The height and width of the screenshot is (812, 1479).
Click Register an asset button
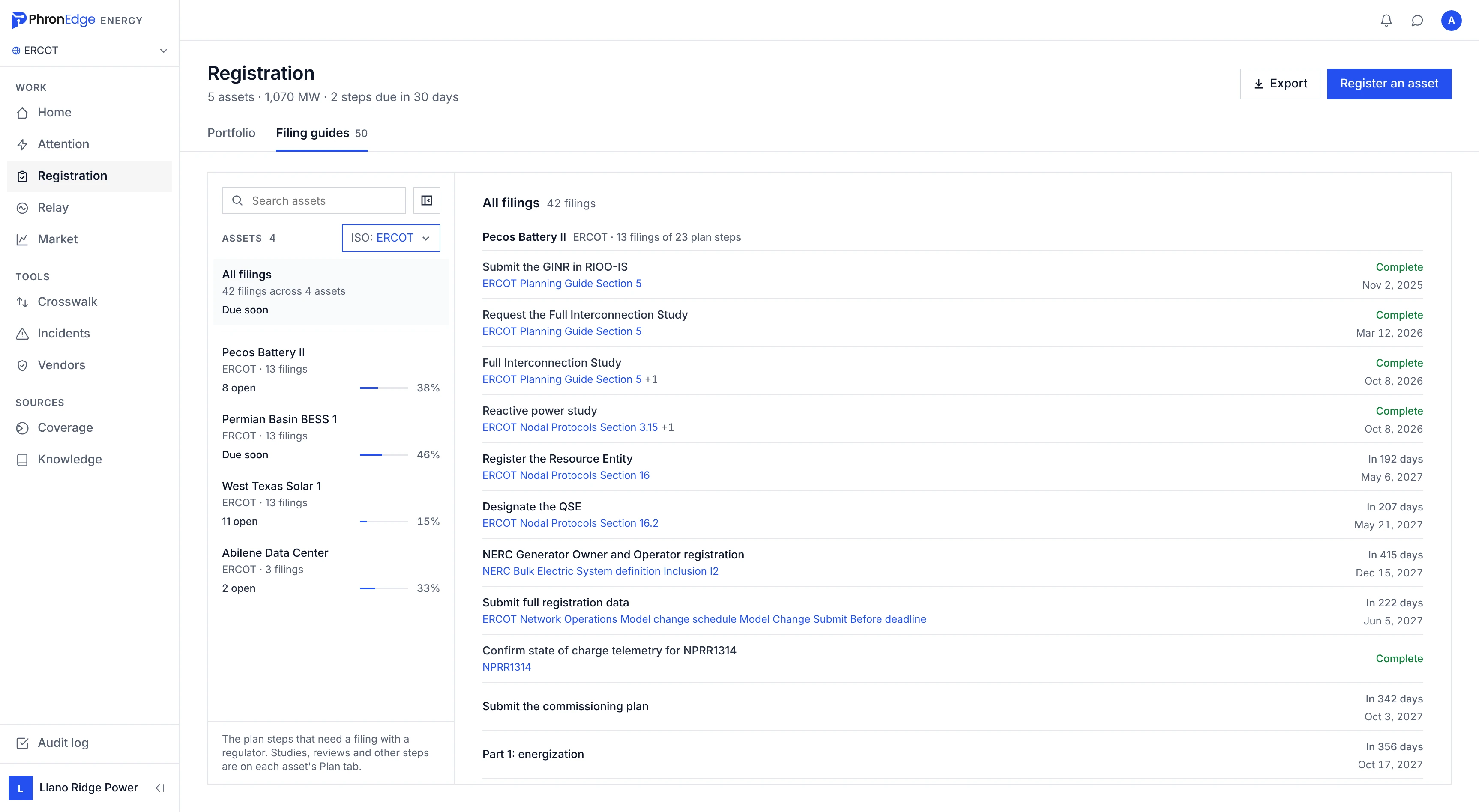[1389, 84]
